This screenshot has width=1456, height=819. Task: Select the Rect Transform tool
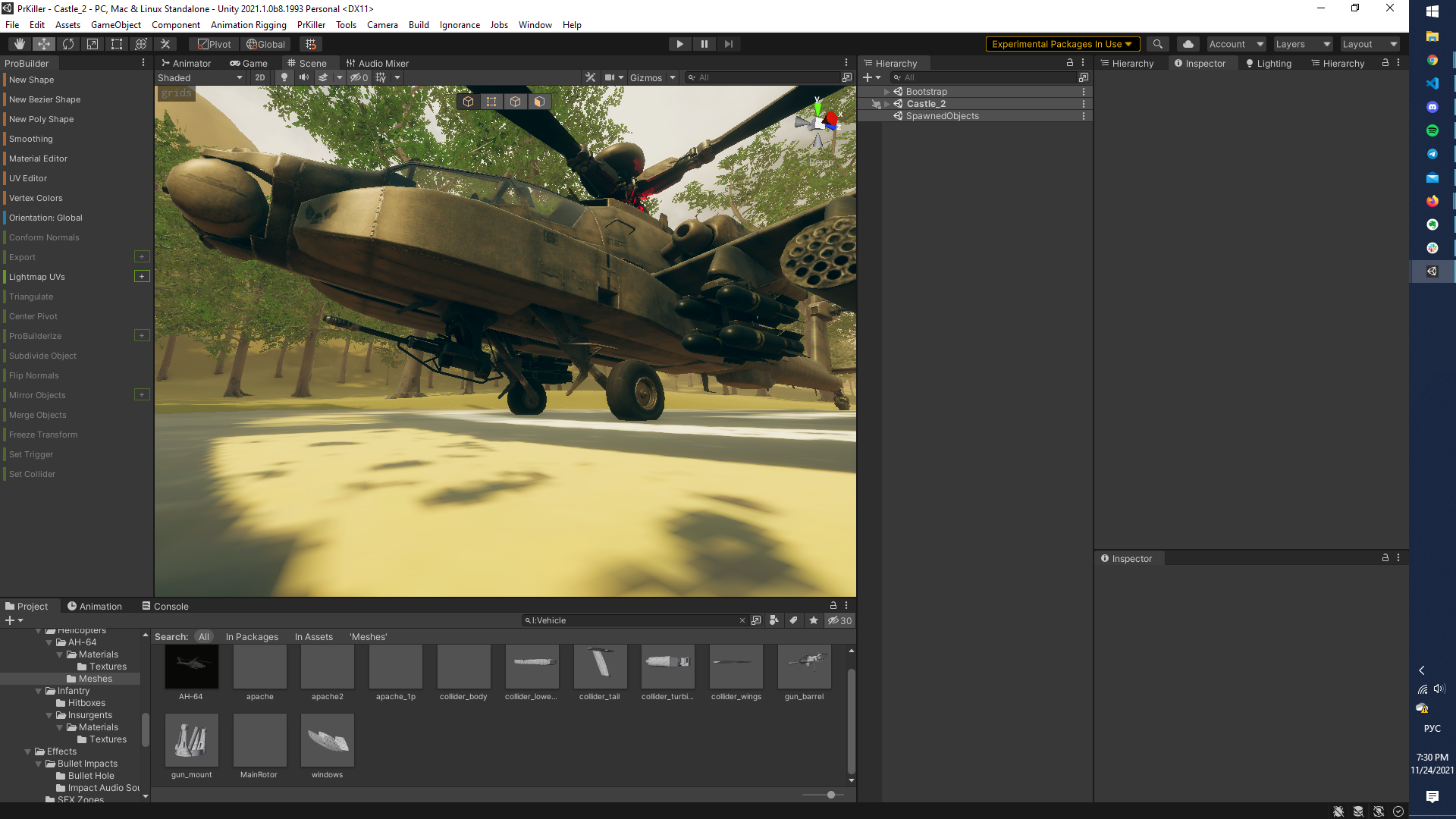(116, 43)
